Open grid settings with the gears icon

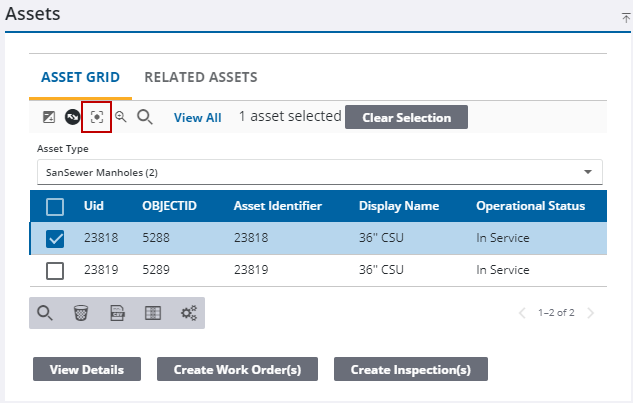tap(188, 313)
